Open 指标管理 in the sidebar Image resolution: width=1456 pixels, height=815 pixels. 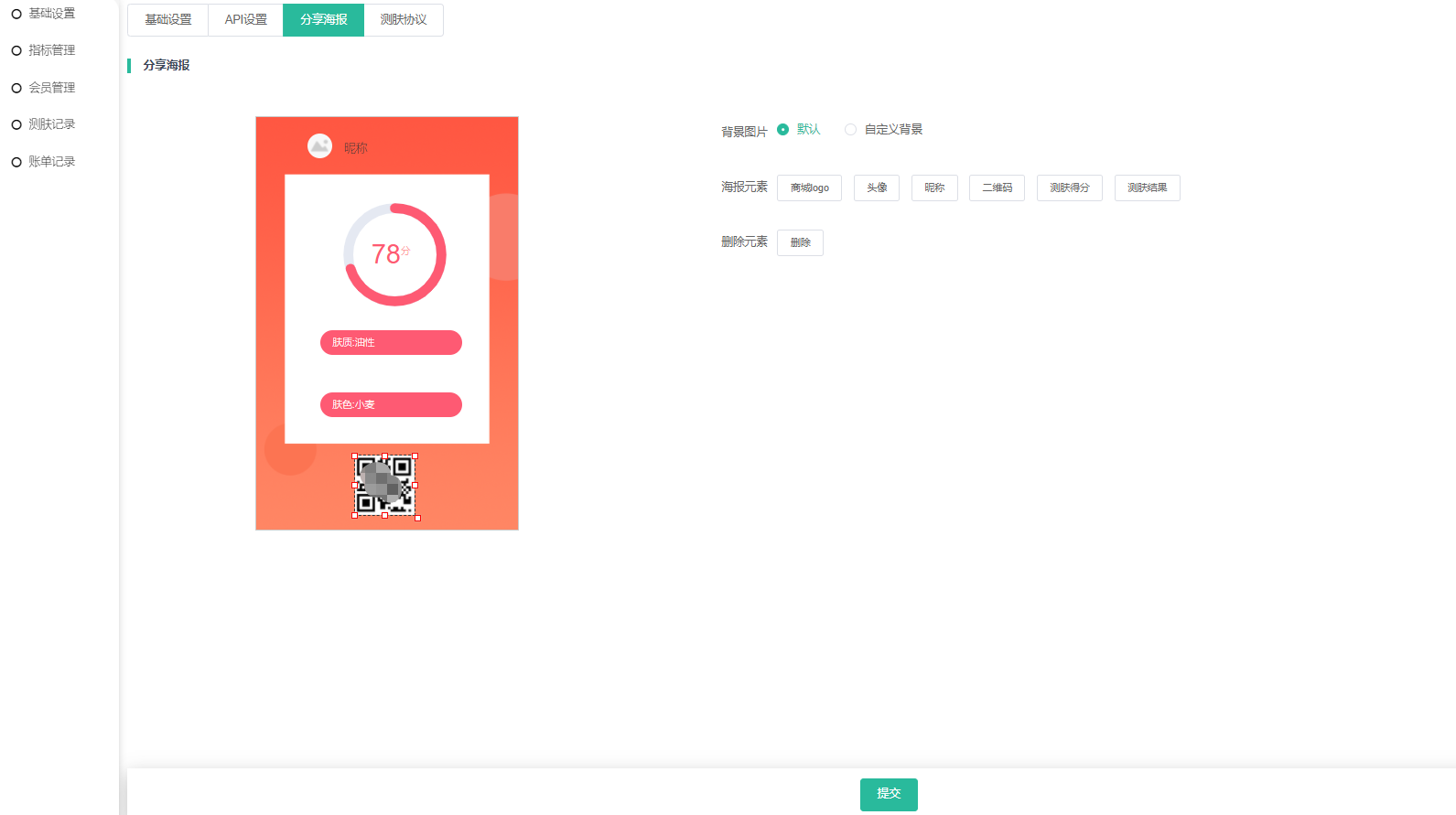(x=51, y=50)
